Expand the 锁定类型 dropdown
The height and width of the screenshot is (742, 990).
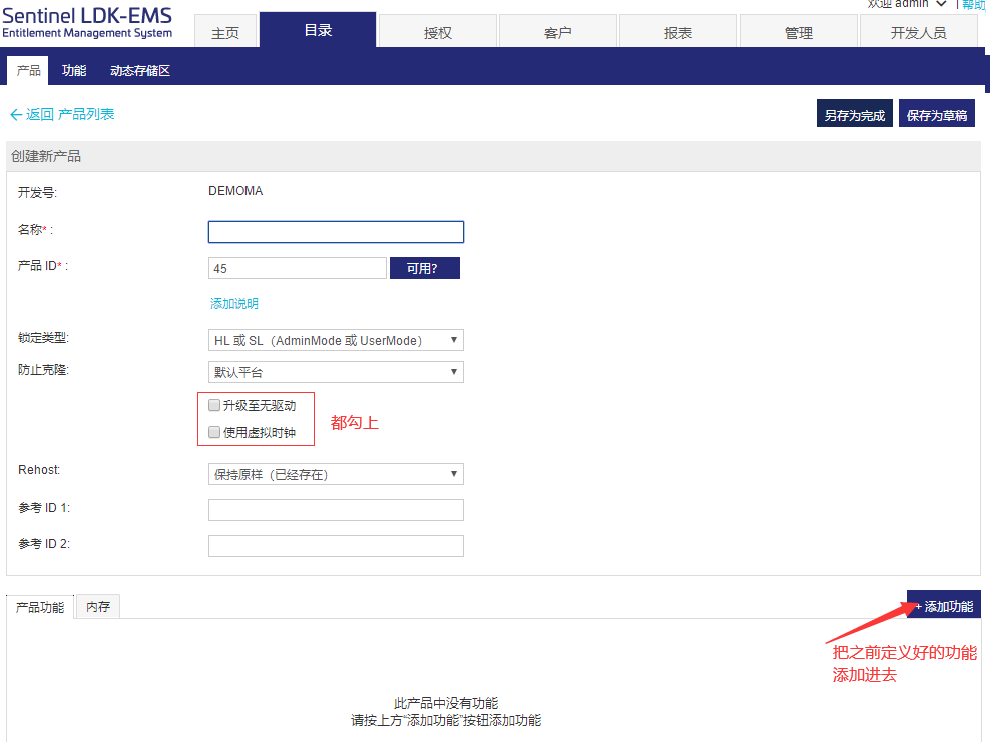tap(335, 340)
